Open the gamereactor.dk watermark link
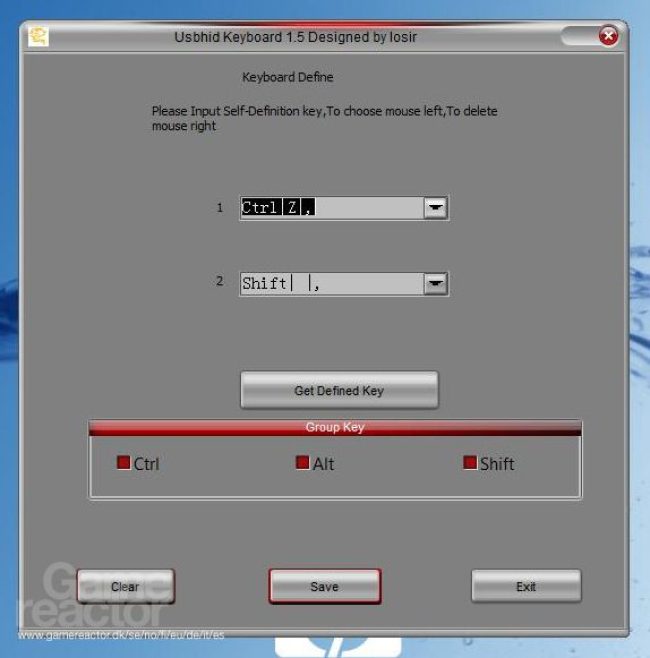 [121, 635]
